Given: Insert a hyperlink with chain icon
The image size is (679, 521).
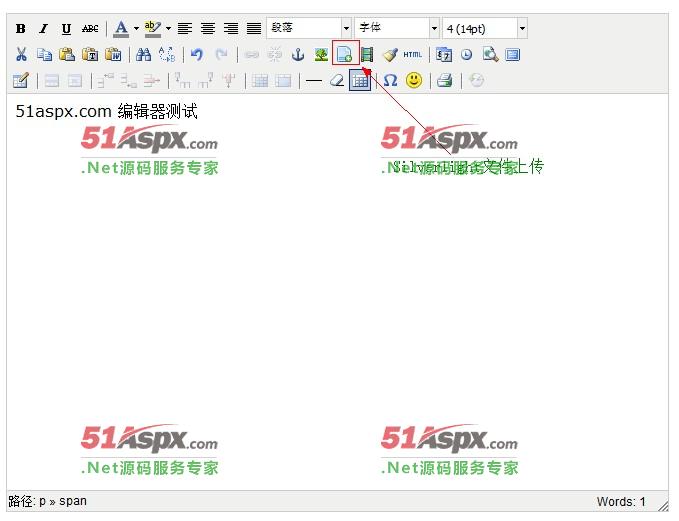Looking at the screenshot, I should pyautogui.click(x=252, y=55).
